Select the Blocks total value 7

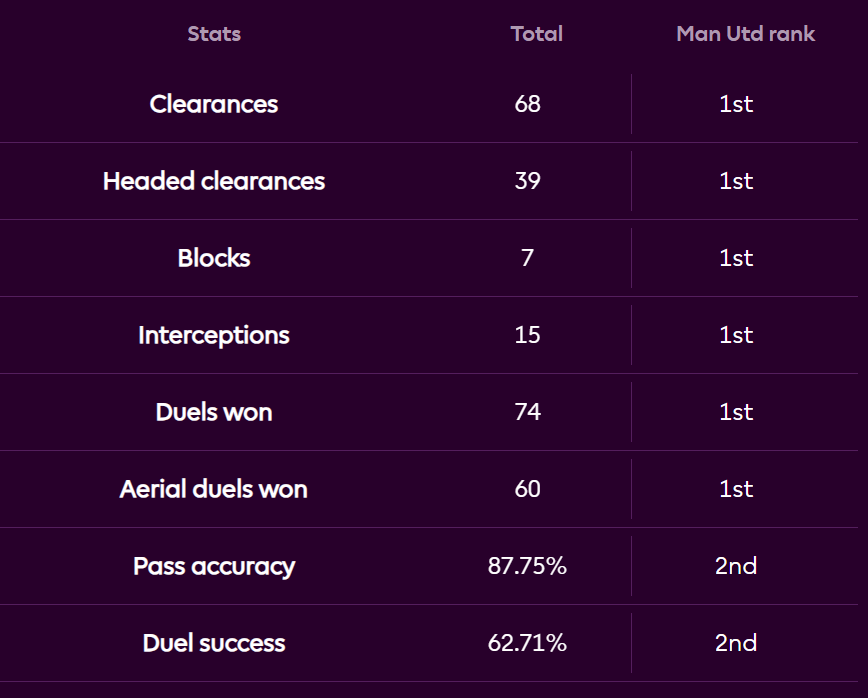(527, 258)
